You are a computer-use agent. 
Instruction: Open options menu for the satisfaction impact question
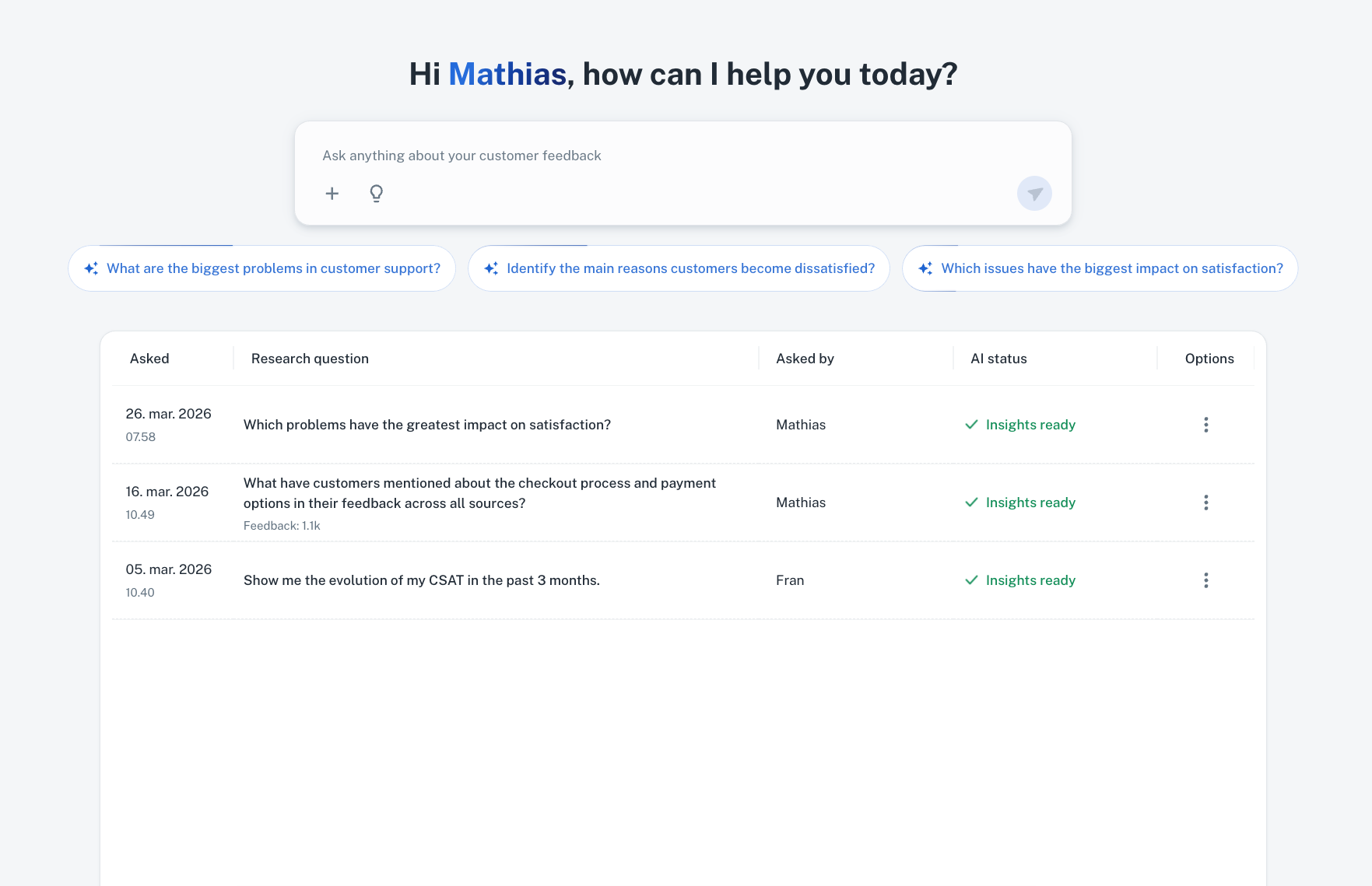pyautogui.click(x=1205, y=425)
